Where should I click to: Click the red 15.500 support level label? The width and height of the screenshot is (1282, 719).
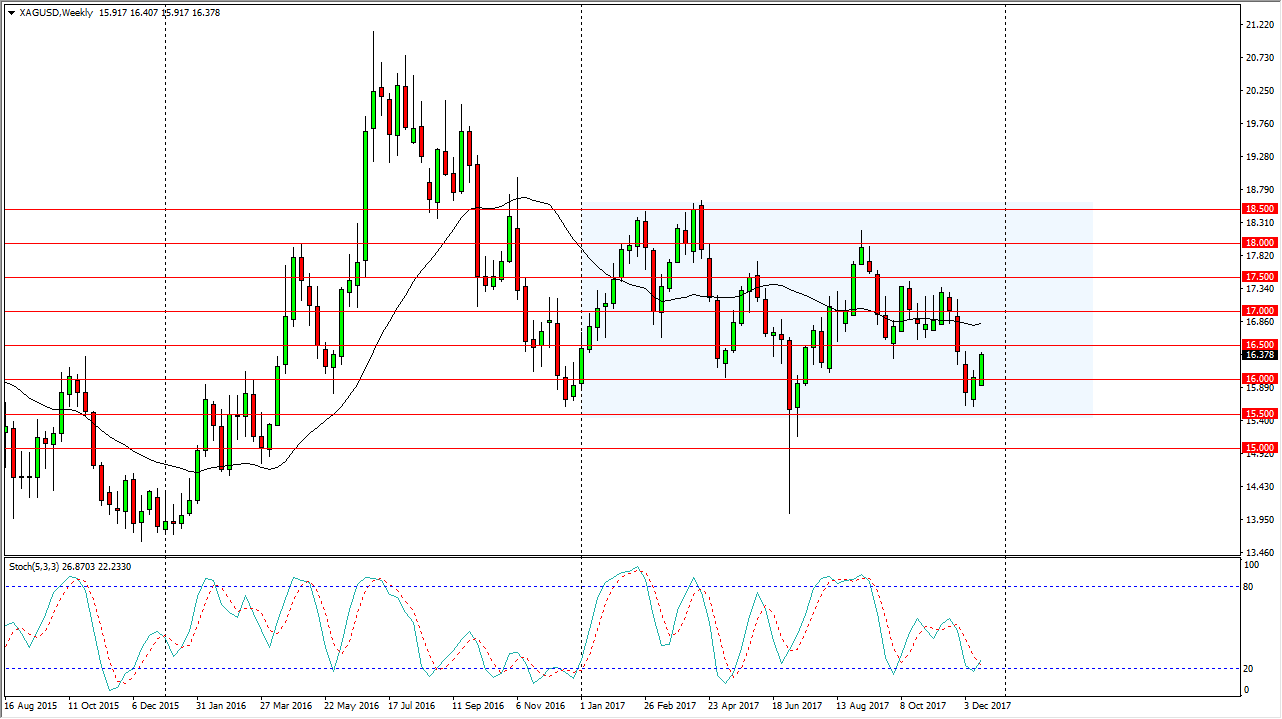coord(1259,414)
